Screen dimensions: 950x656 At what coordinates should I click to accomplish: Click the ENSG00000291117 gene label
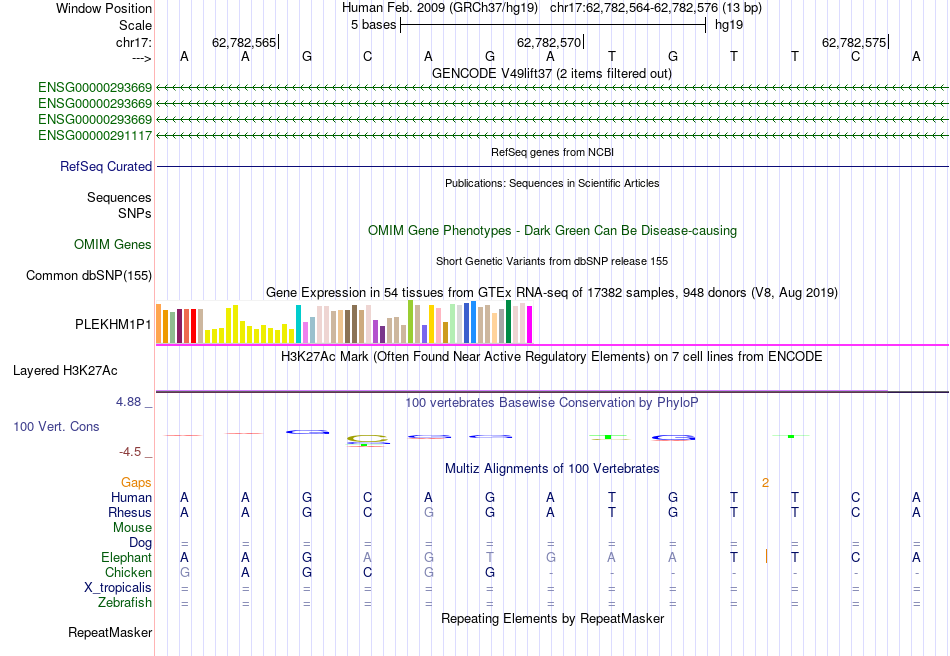95,135
